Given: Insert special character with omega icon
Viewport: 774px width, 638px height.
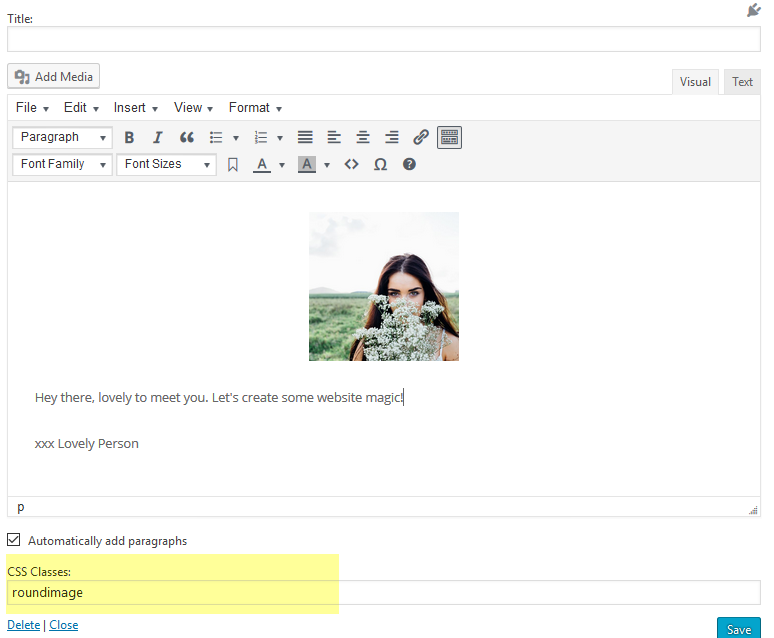Looking at the screenshot, I should pos(380,164).
